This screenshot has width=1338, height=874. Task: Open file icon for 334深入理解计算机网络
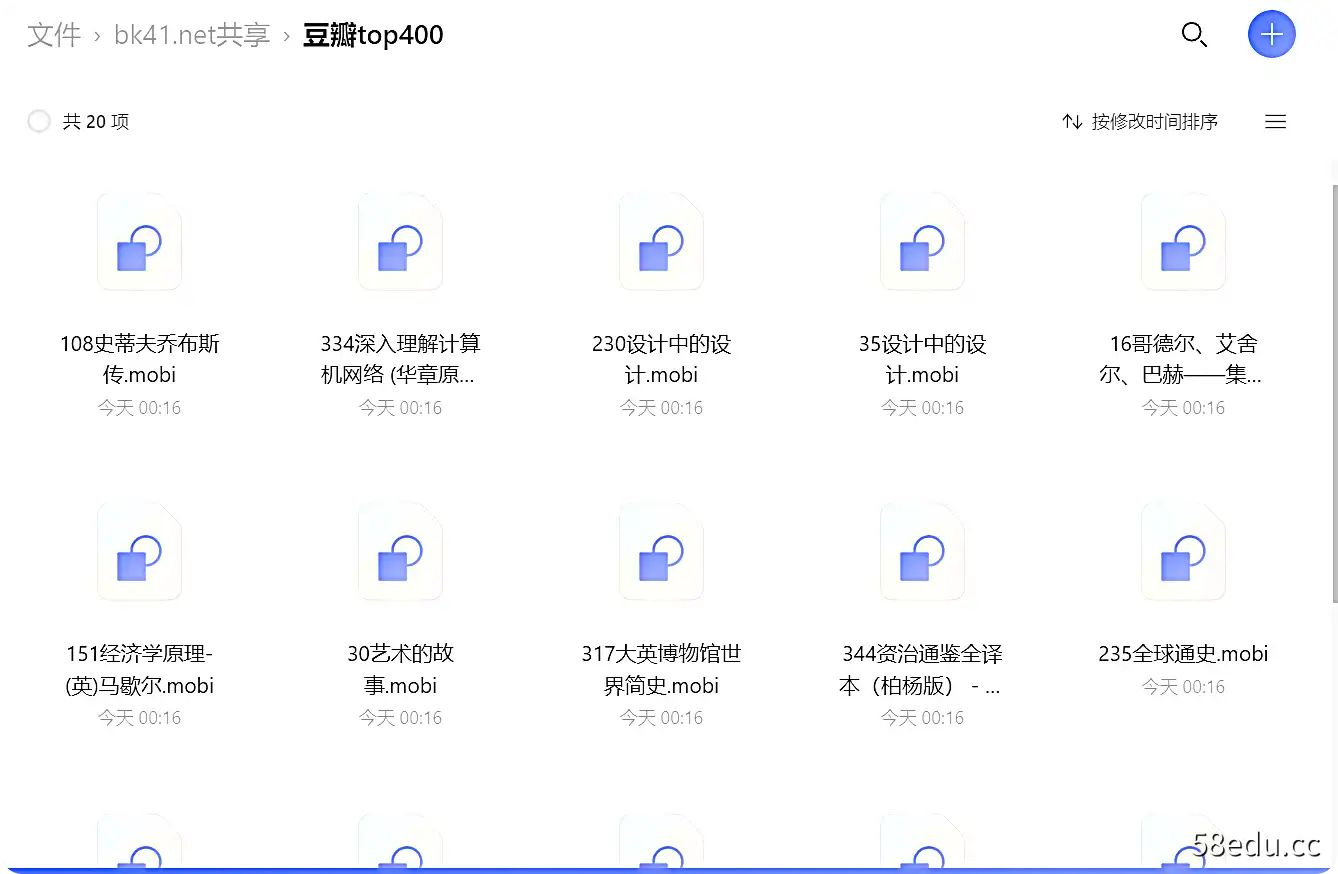coord(400,243)
